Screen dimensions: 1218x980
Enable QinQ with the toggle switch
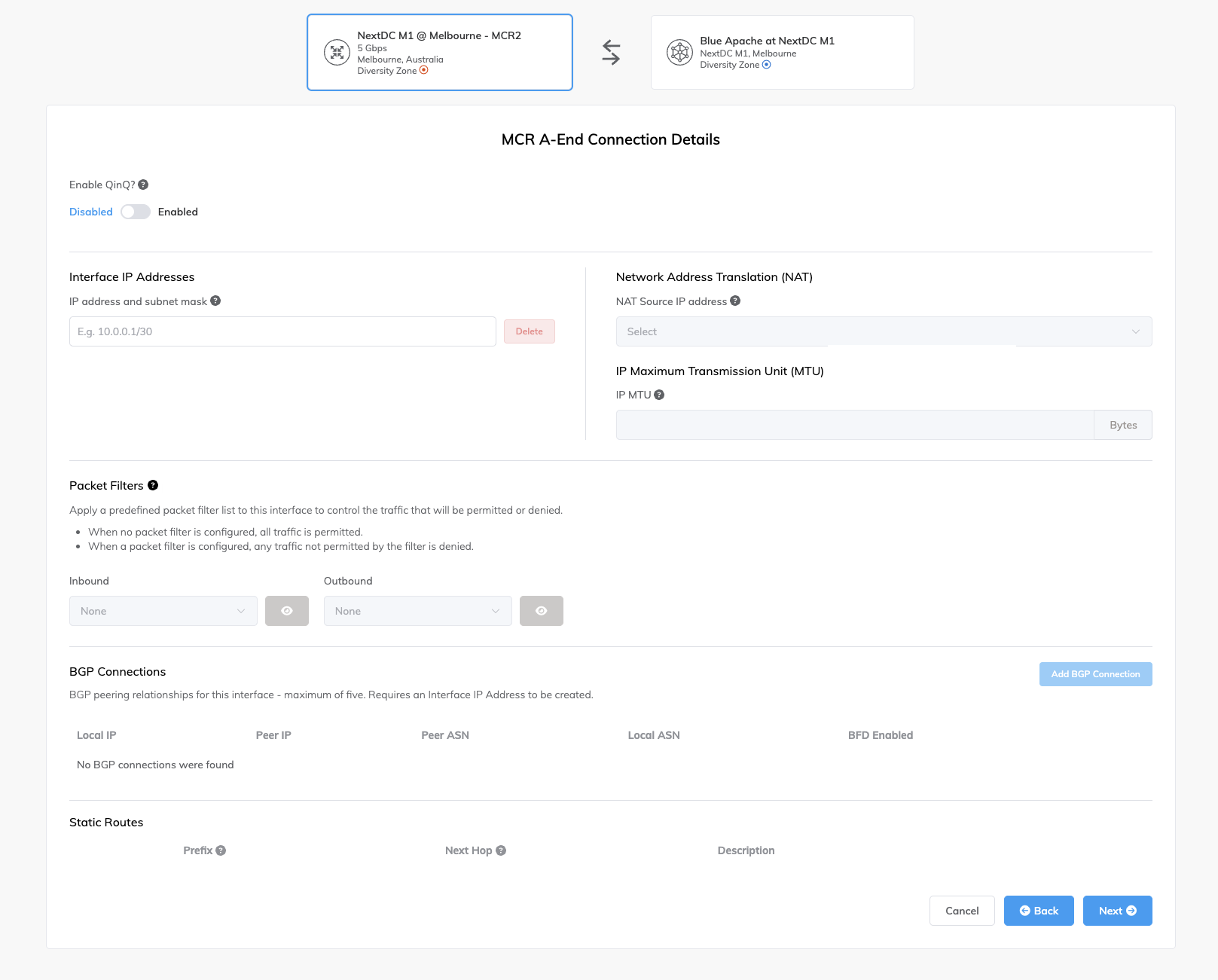click(136, 212)
